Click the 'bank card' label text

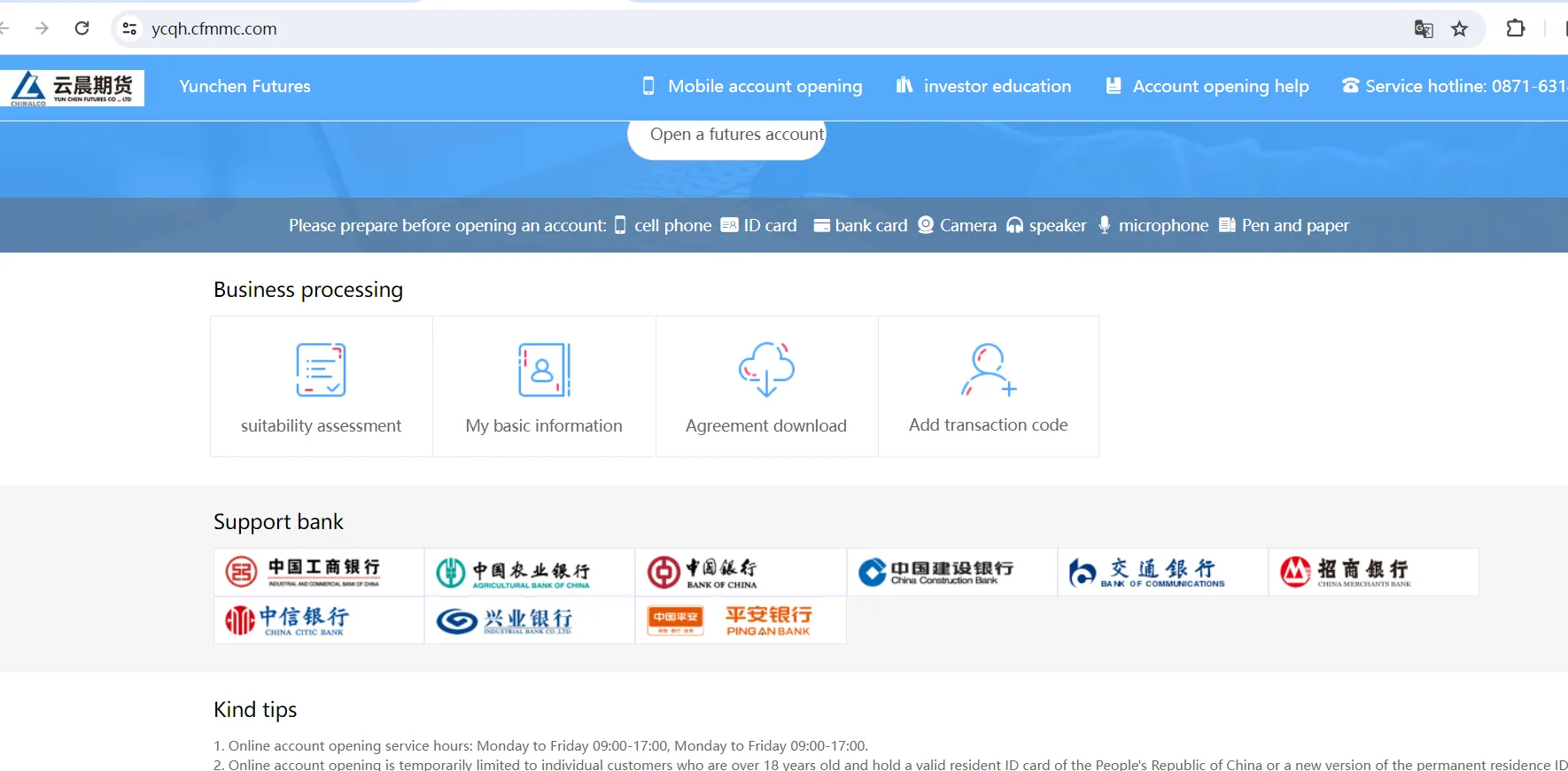tap(871, 225)
